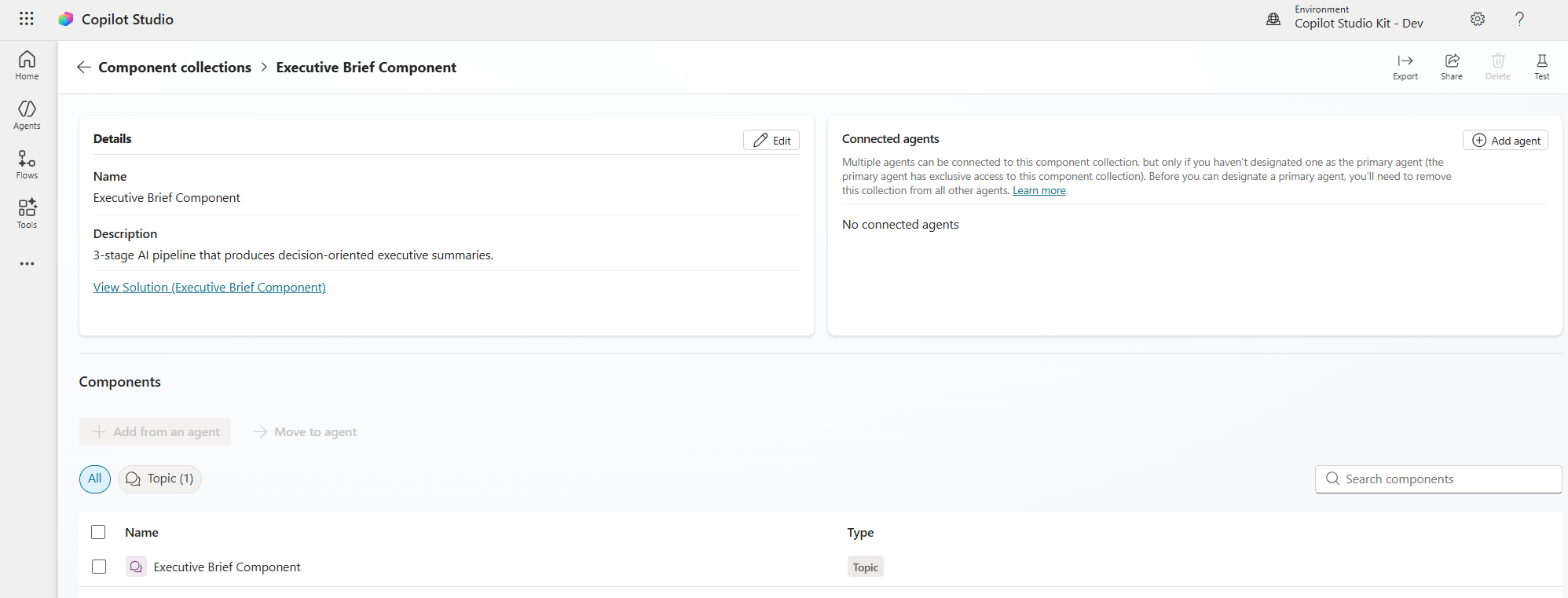Screen dimensions: 1568x598
Task: Open the Executive Brief Component topic row name
Action: click(x=227, y=567)
